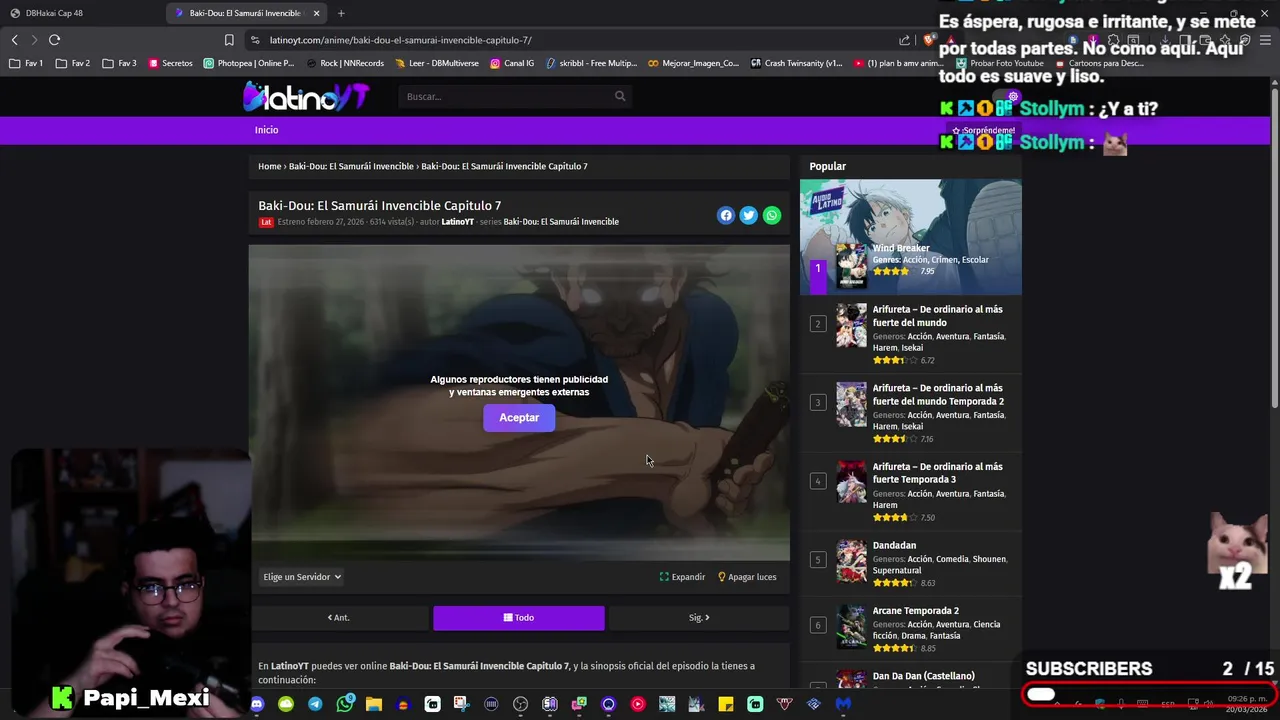Image resolution: width=1280 pixels, height=720 pixels.
Task: Toggle Expandir player size
Action: click(682, 577)
